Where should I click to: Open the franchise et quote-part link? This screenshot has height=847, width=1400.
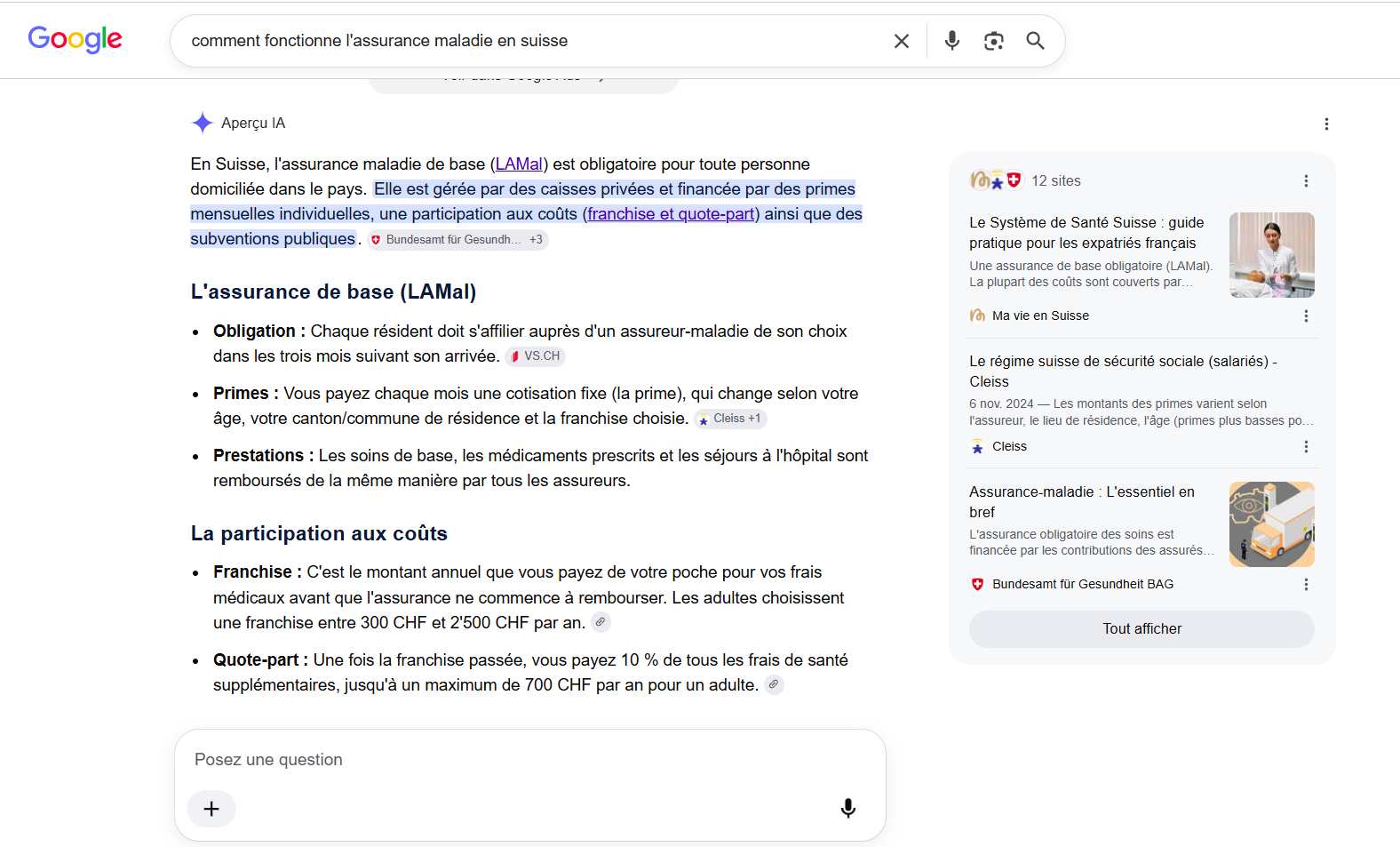(x=671, y=214)
